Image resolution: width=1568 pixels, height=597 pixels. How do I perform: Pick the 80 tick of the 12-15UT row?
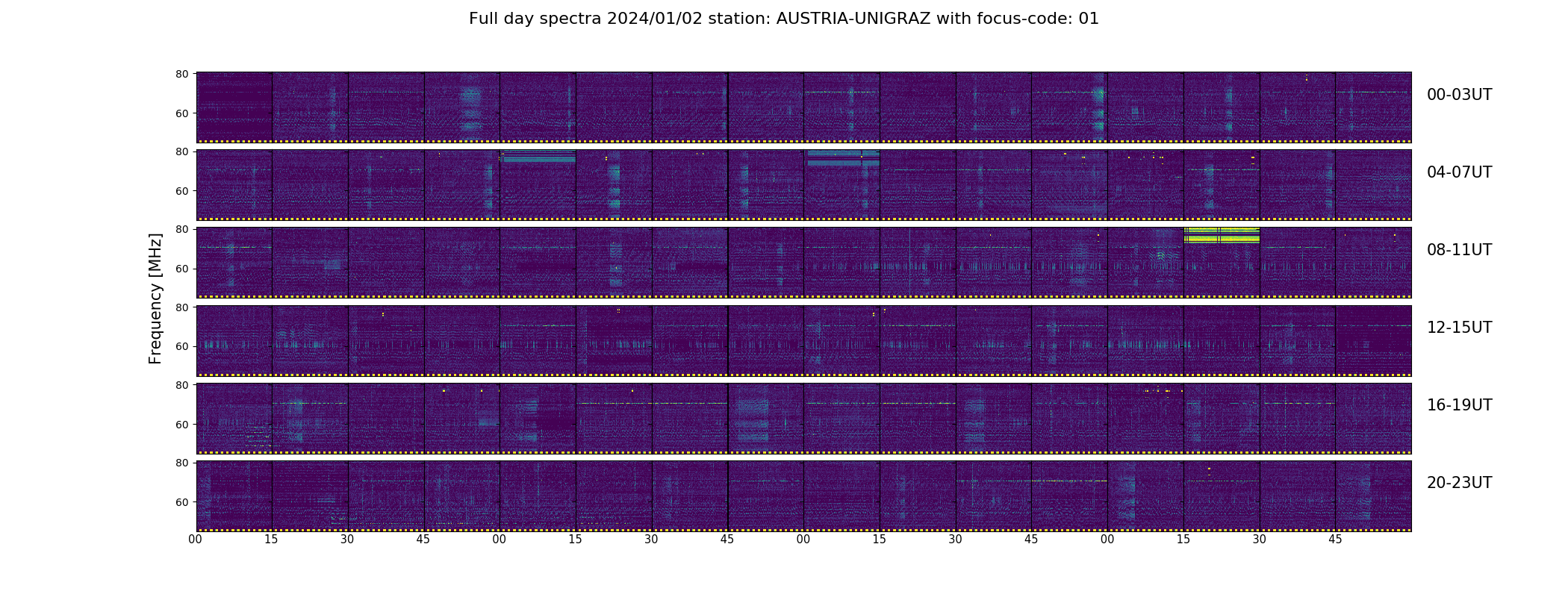click(181, 307)
